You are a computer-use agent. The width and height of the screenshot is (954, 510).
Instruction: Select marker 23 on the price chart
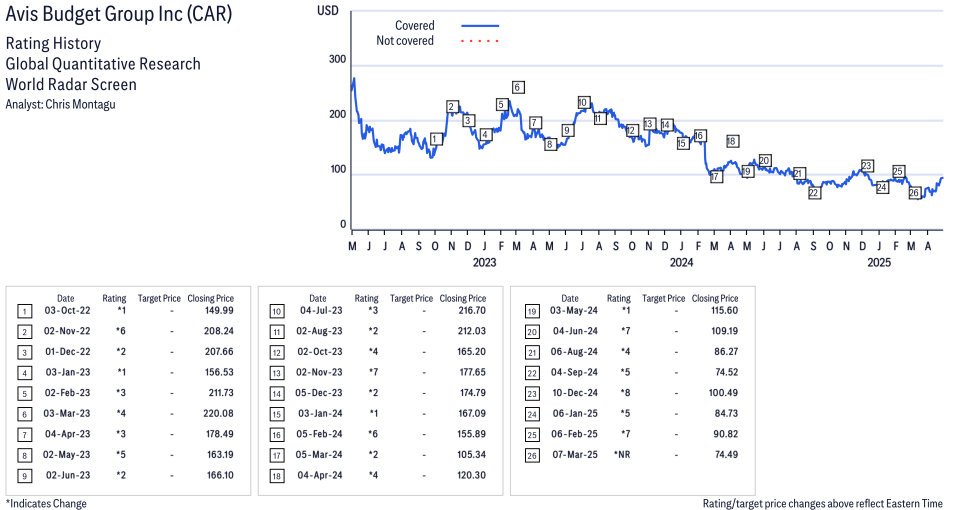tap(866, 166)
